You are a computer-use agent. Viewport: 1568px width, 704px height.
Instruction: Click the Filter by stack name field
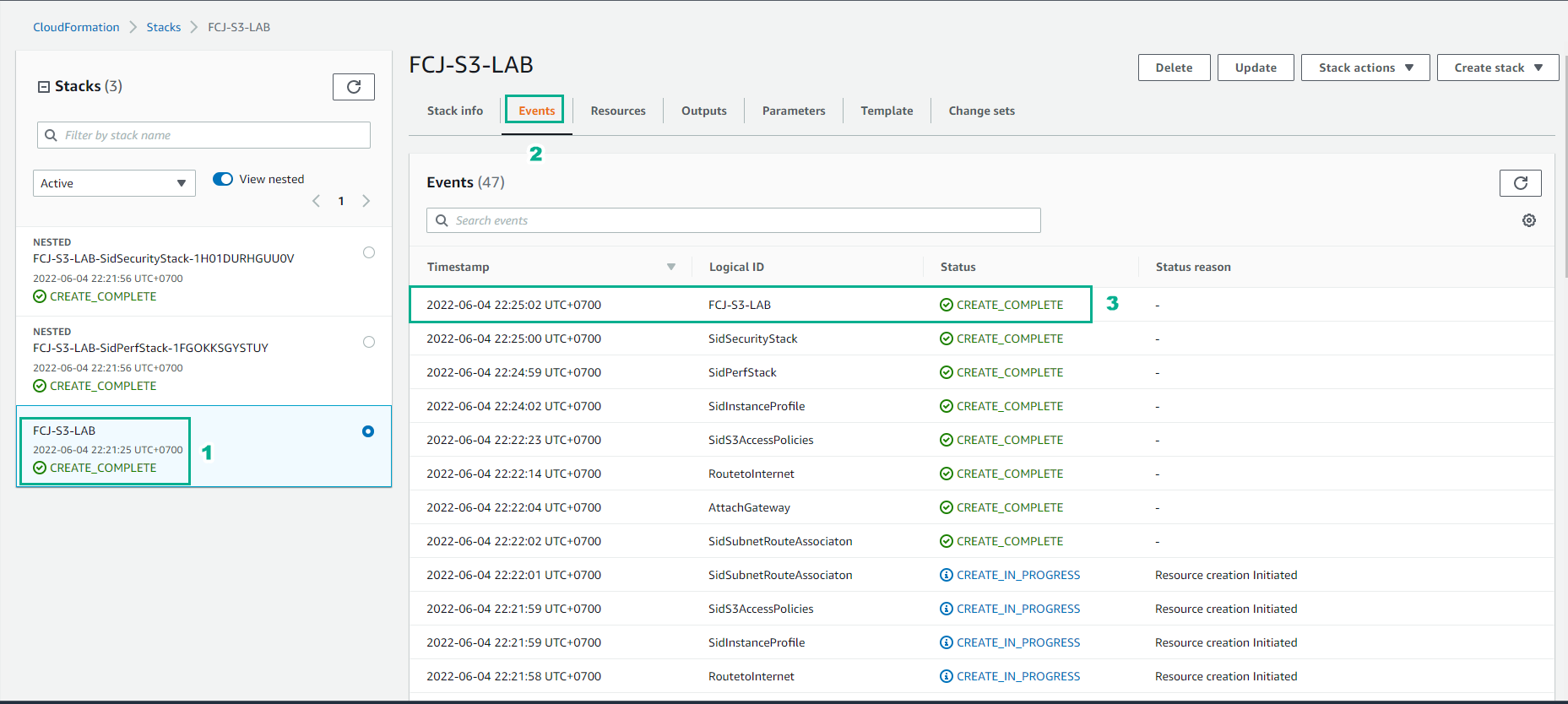[x=203, y=135]
